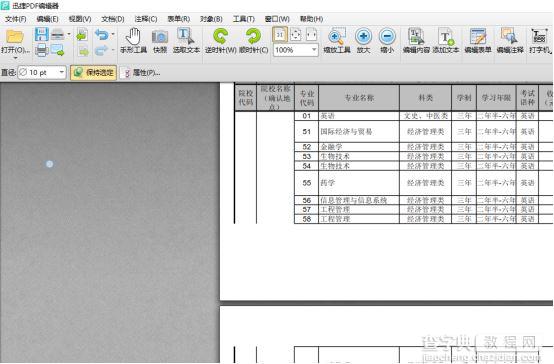Click the 学制 table header
Viewport: 554px width, 364px height.
[x=464, y=98]
